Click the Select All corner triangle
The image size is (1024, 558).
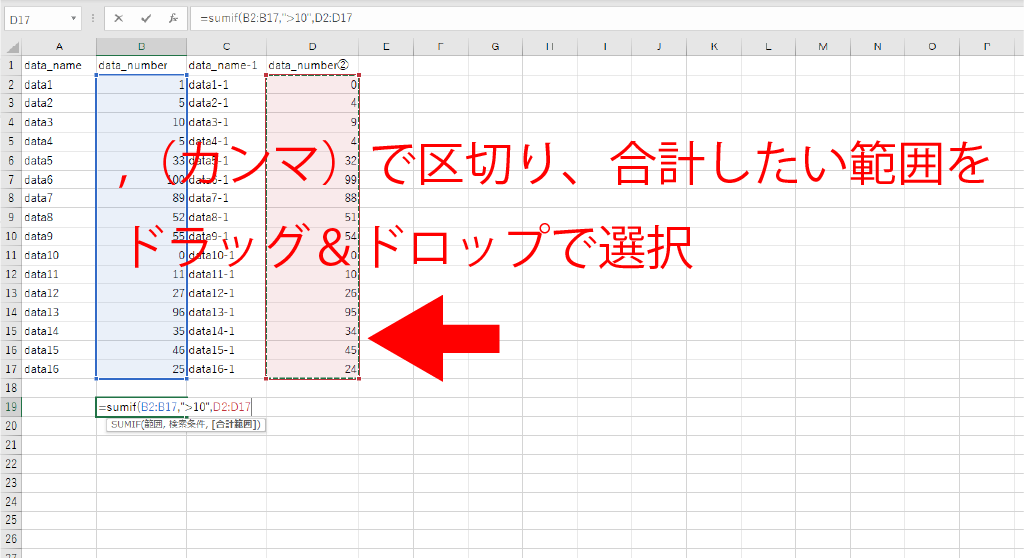click(11, 47)
